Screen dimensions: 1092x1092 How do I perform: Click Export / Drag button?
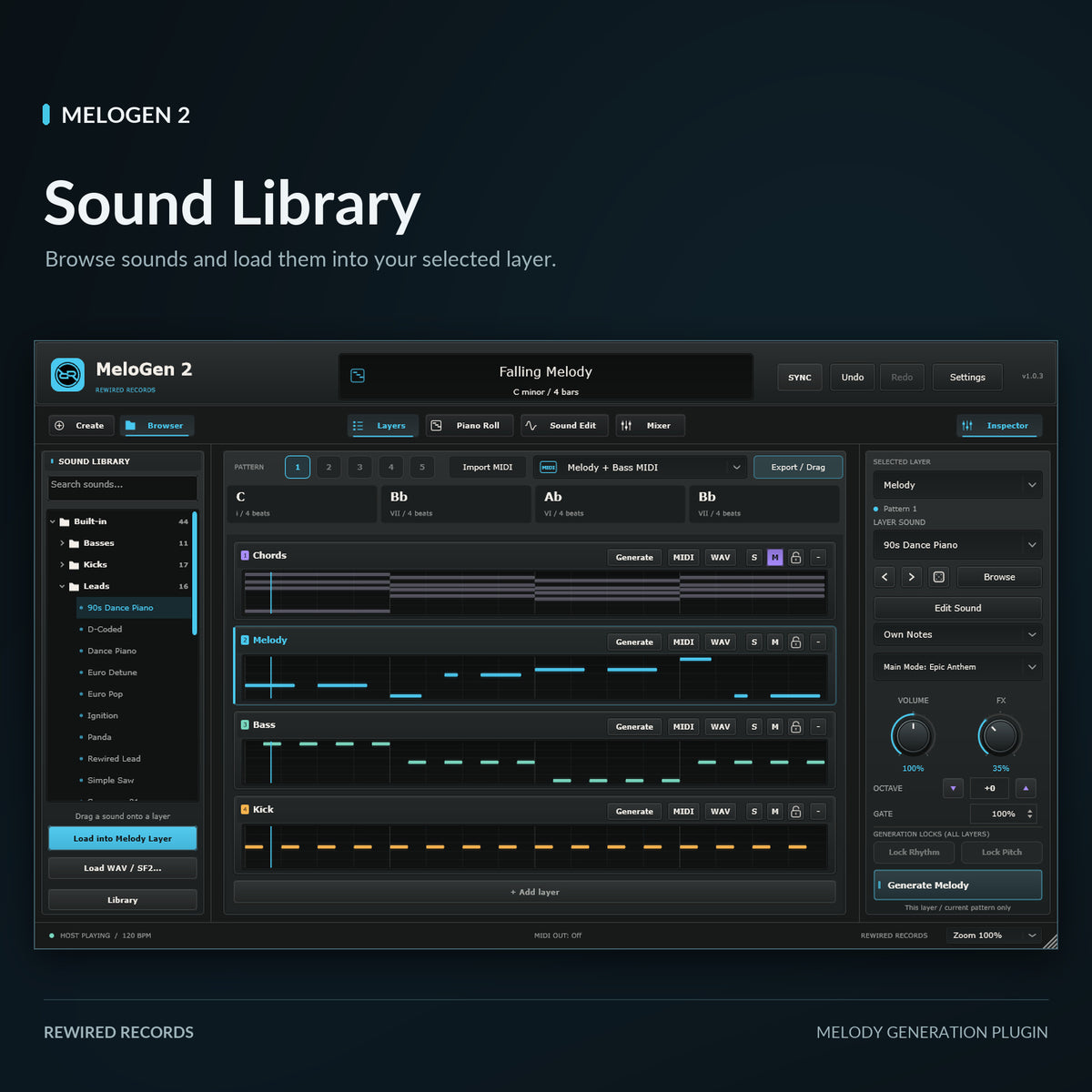click(798, 467)
